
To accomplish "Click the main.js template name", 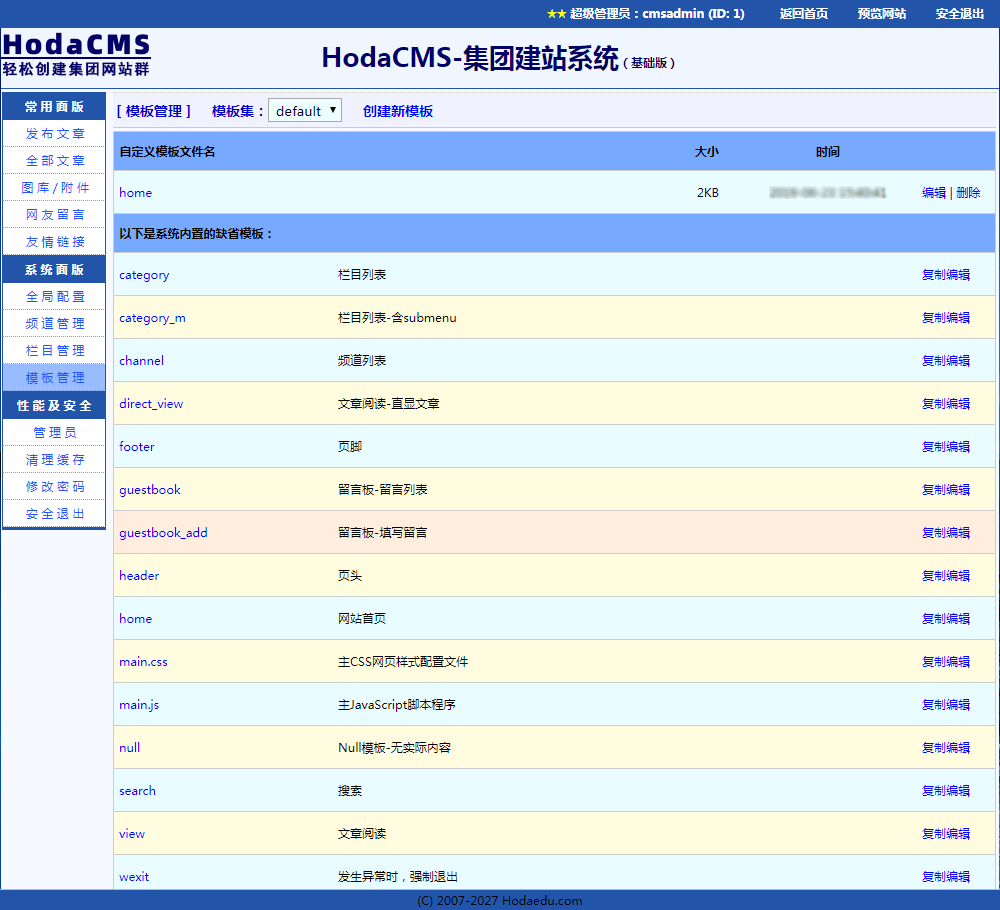I will pos(139,705).
